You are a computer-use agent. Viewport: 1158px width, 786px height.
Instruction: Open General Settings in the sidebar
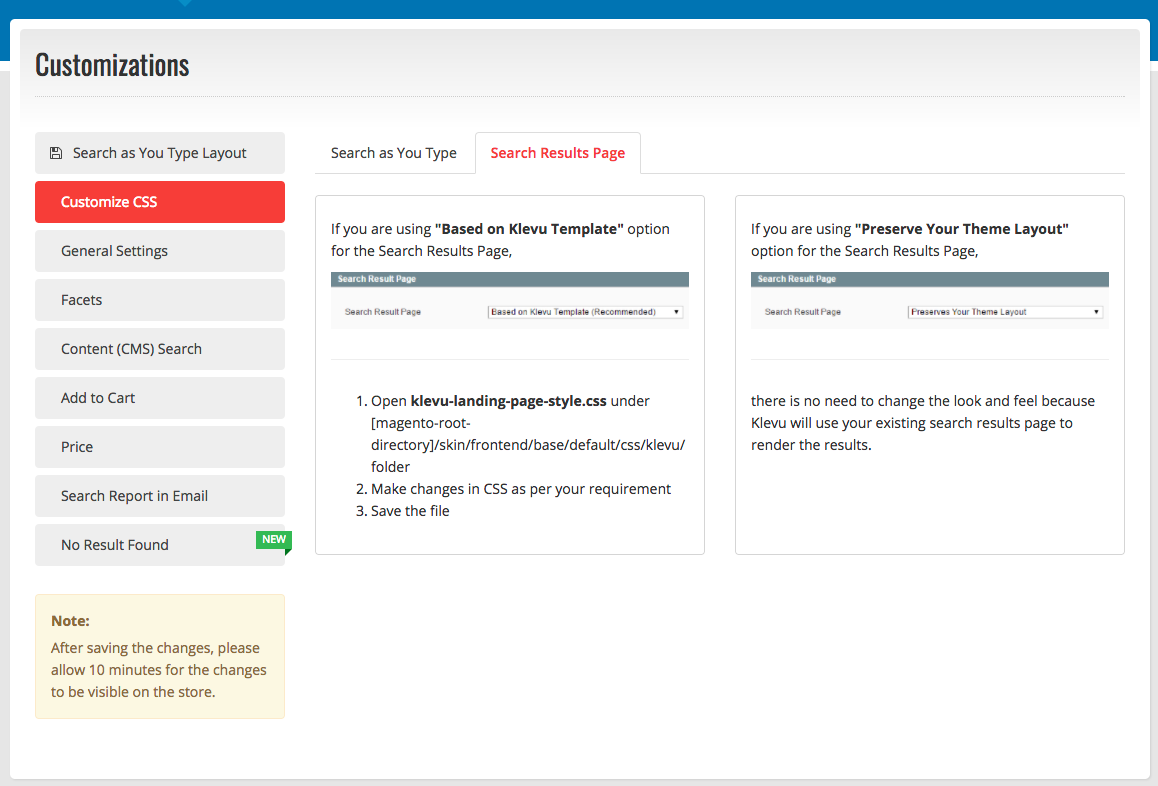click(x=160, y=251)
